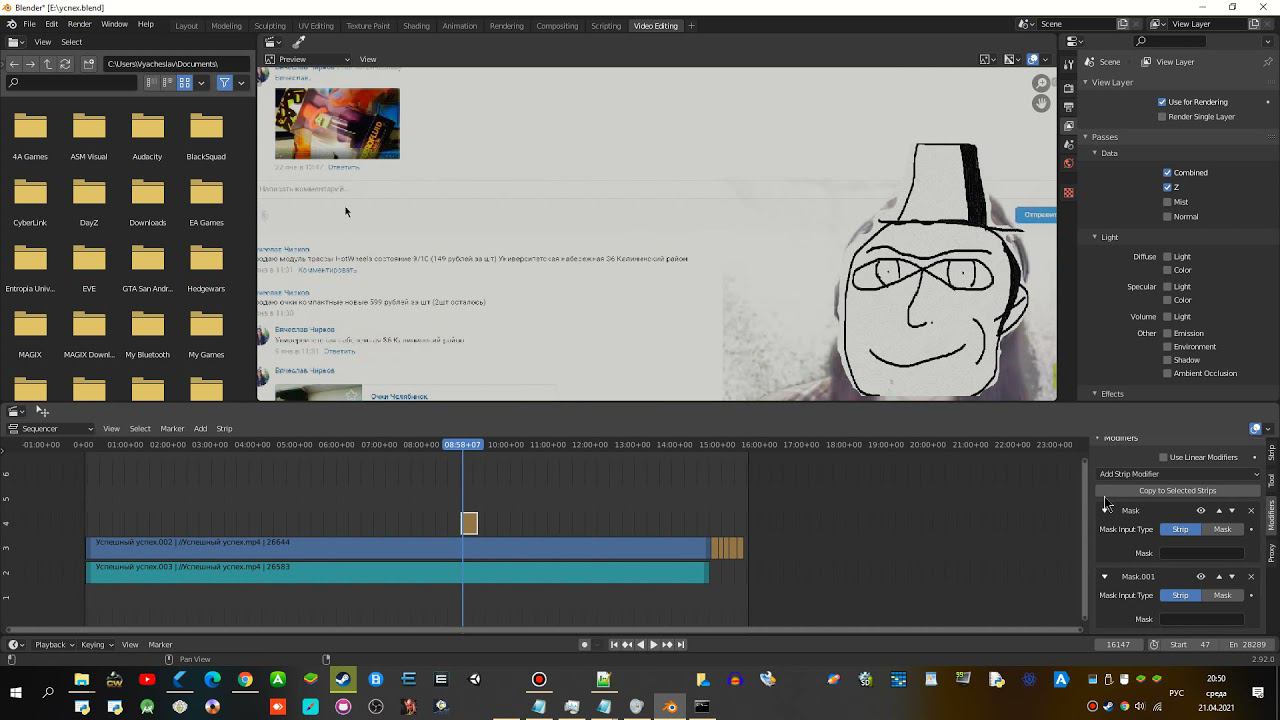Collapse the Data subpanel
The width and height of the screenshot is (1280, 720).
1095,153
